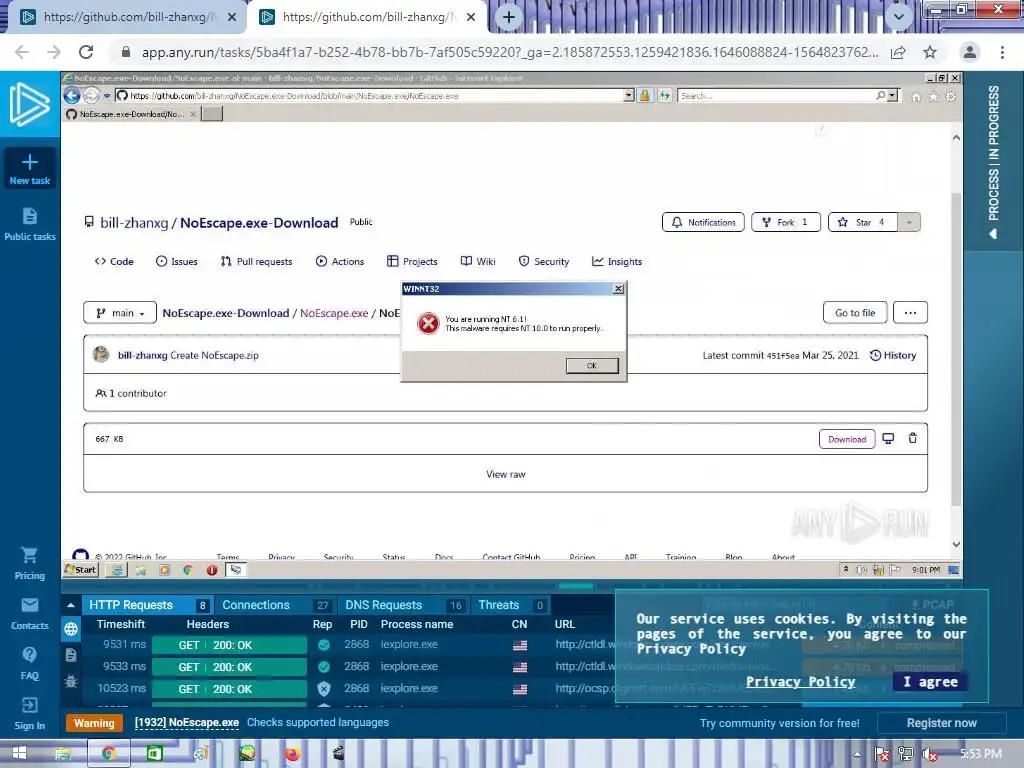Viewport: 1024px width, 768px height.
Task: Open the Pricing cart icon
Action: point(29,556)
